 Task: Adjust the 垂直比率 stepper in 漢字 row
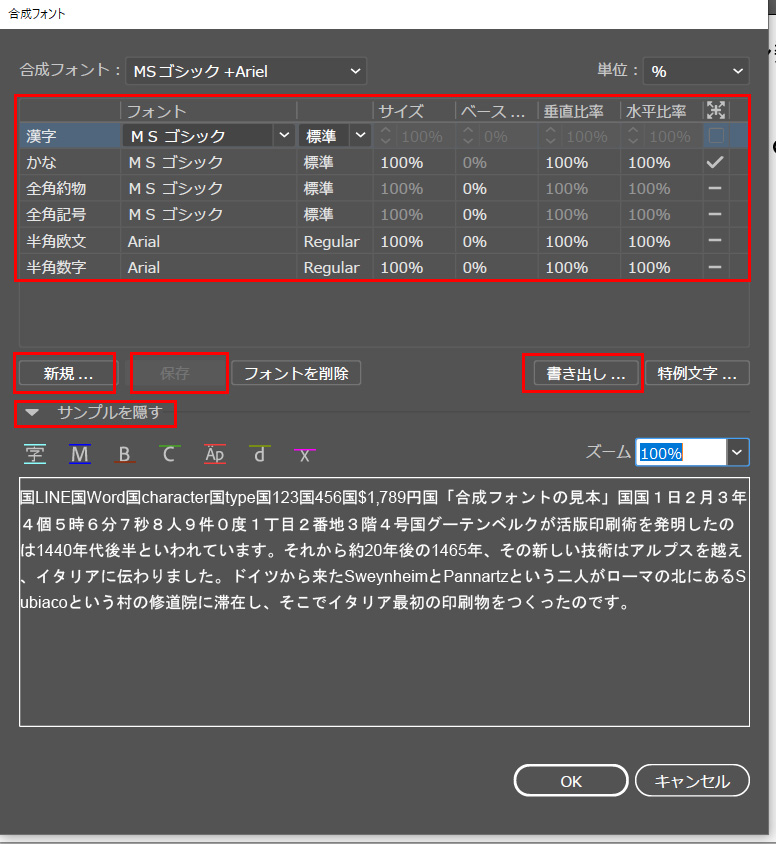[551, 136]
